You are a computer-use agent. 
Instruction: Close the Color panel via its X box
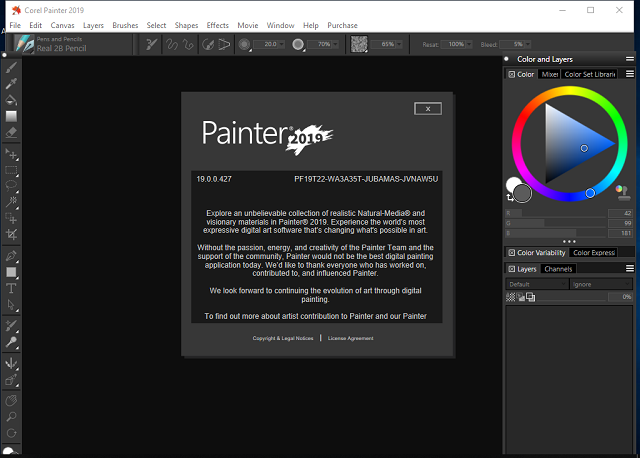pos(511,74)
